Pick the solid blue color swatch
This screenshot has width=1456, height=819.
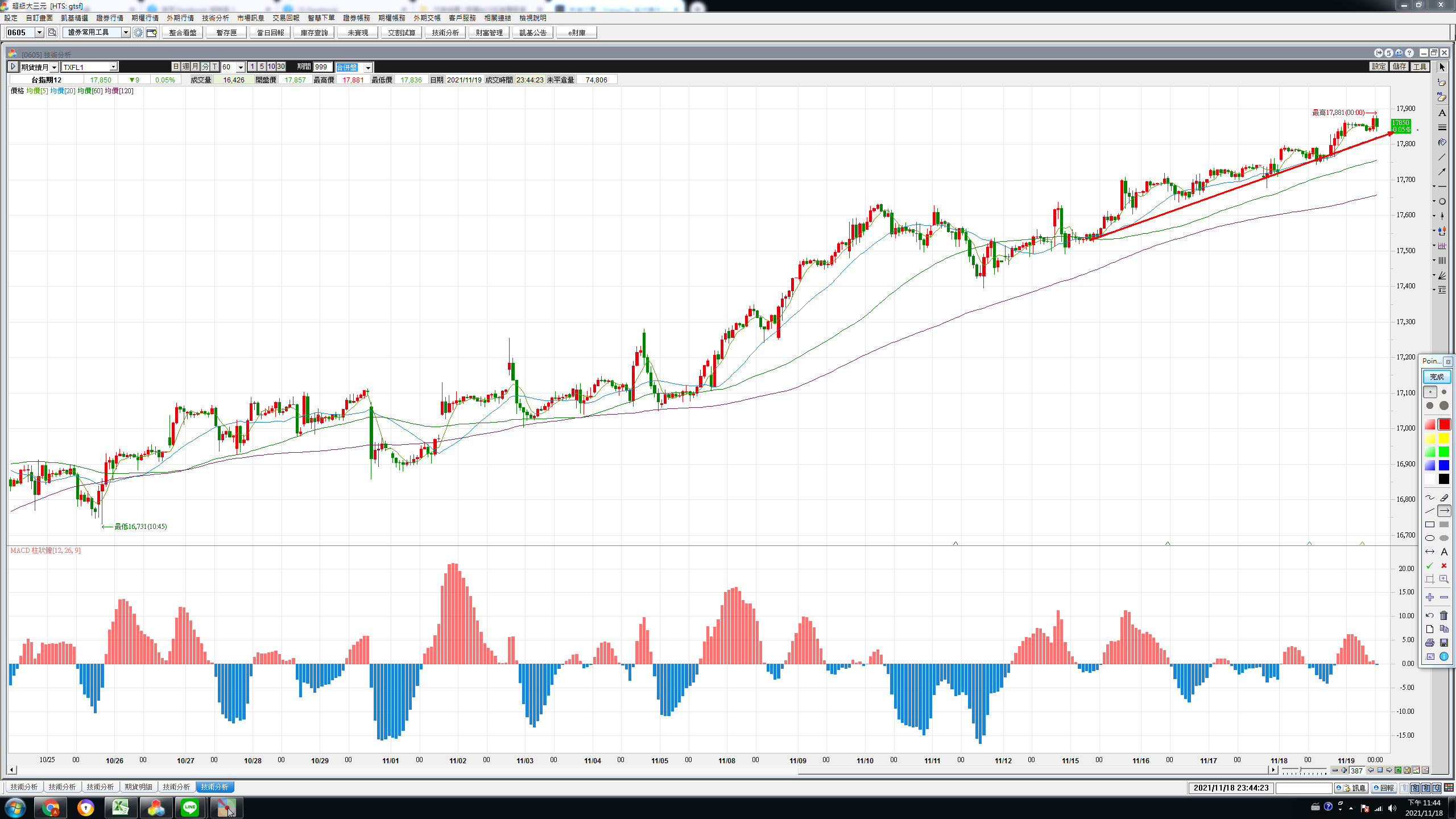pyautogui.click(x=1443, y=465)
